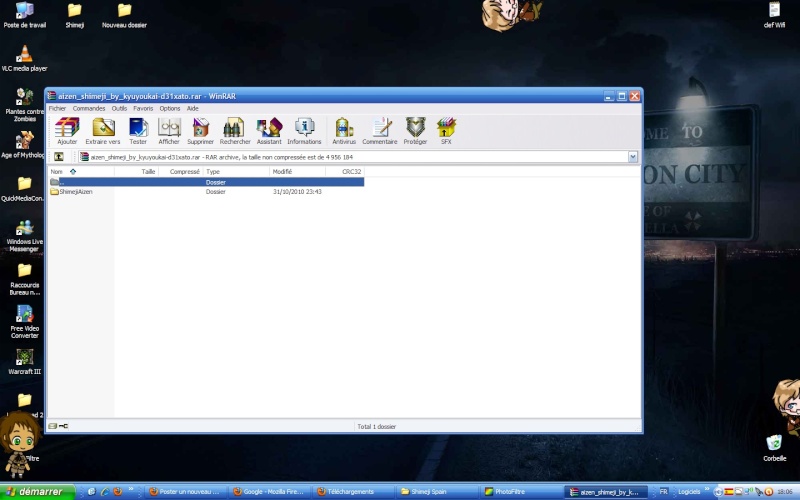Open the Corbeille recycle bin
The image size is (800, 500).
click(x=774, y=448)
